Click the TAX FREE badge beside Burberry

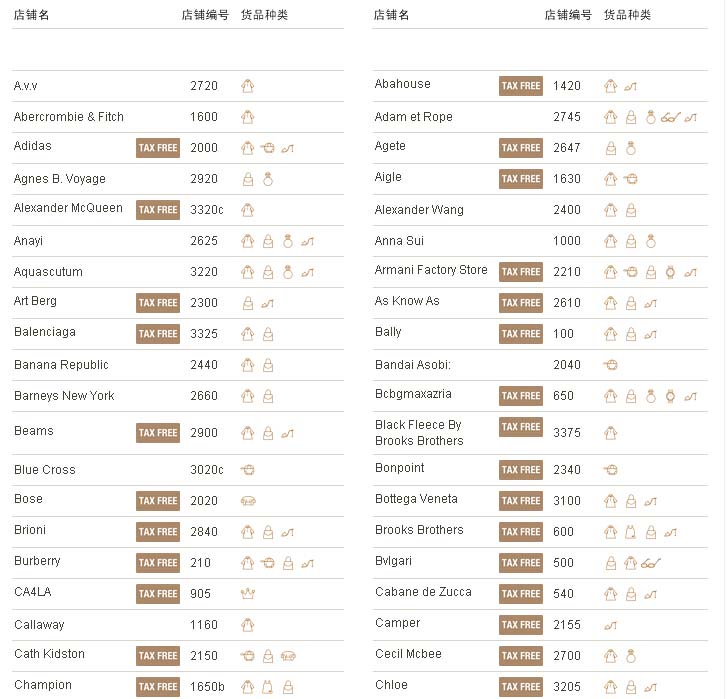pos(158,563)
